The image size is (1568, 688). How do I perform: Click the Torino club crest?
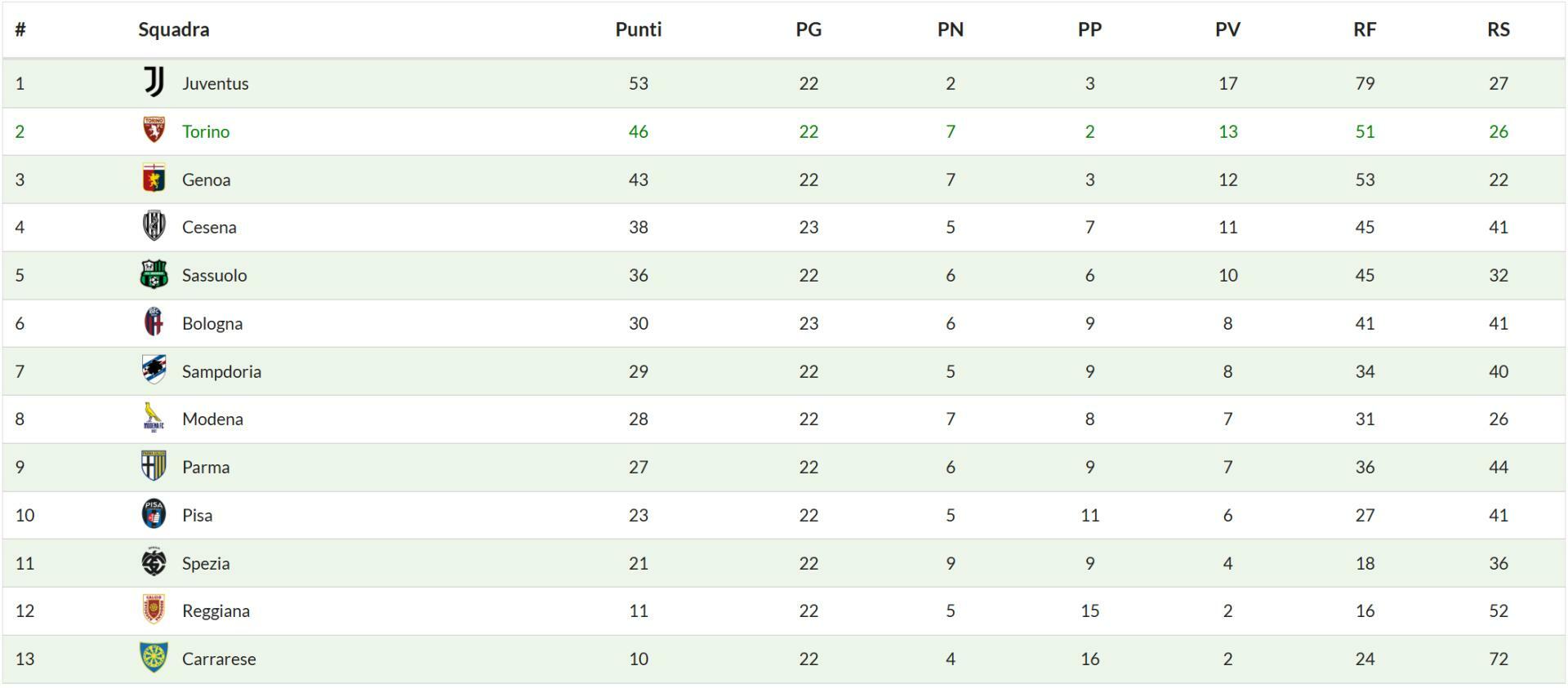pos(154,131)
